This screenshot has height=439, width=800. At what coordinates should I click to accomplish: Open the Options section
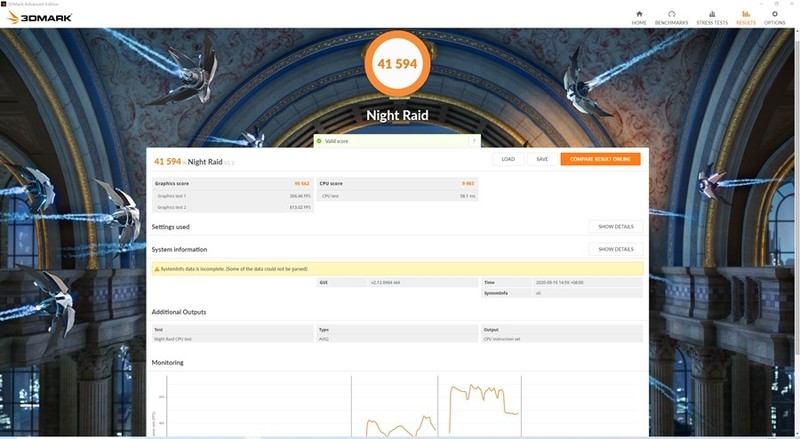click(x=774, y=18)
